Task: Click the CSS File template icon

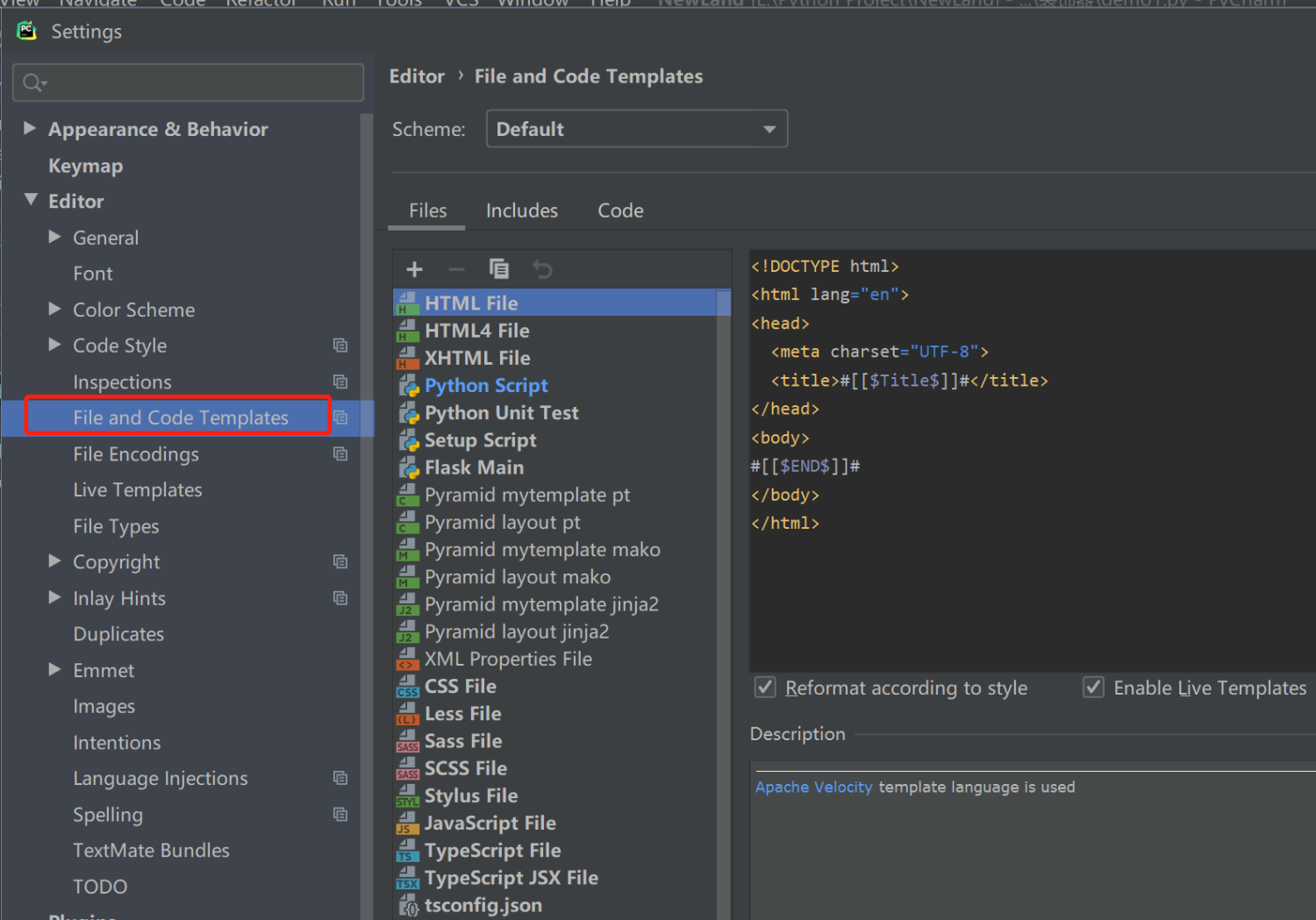Action: pyautogui.click(x=408, y=687)
